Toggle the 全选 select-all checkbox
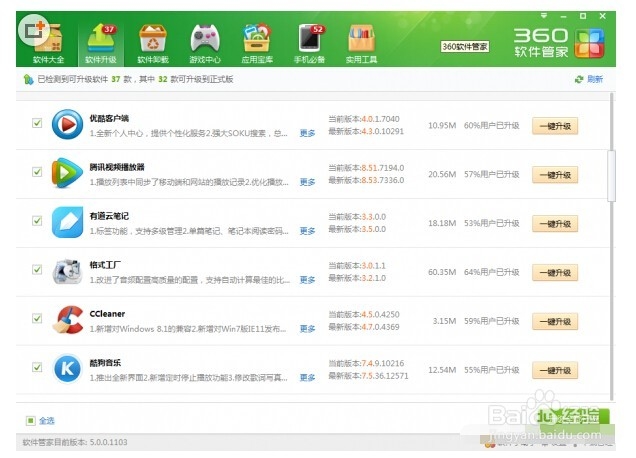 point(30,421)
